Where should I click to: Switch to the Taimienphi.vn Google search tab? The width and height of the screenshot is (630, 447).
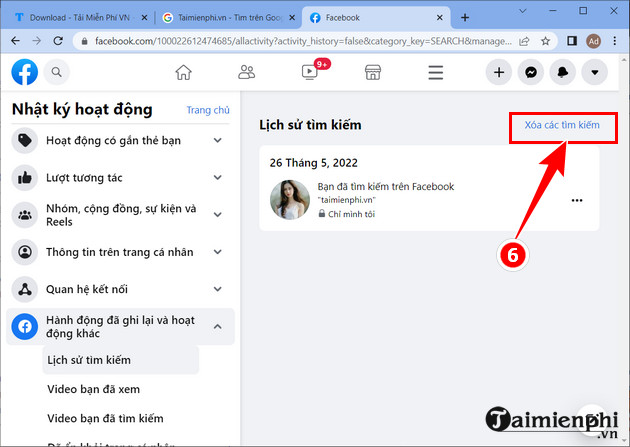coord(228,18)
